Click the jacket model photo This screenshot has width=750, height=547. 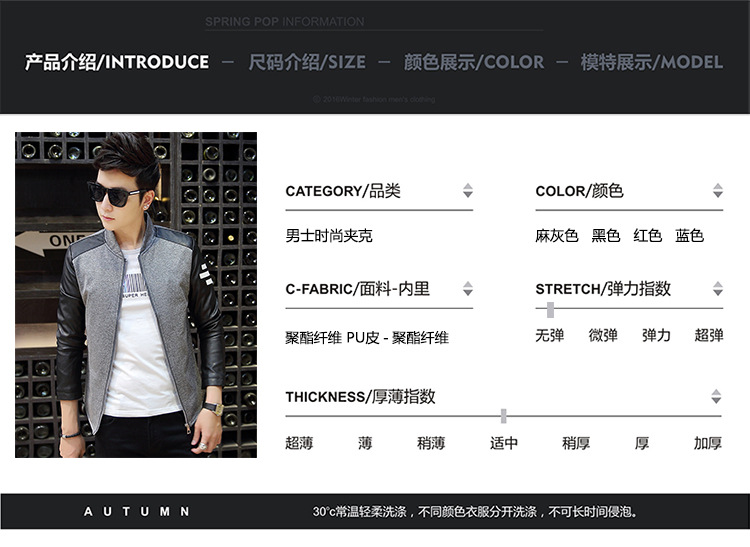[136, 295]
